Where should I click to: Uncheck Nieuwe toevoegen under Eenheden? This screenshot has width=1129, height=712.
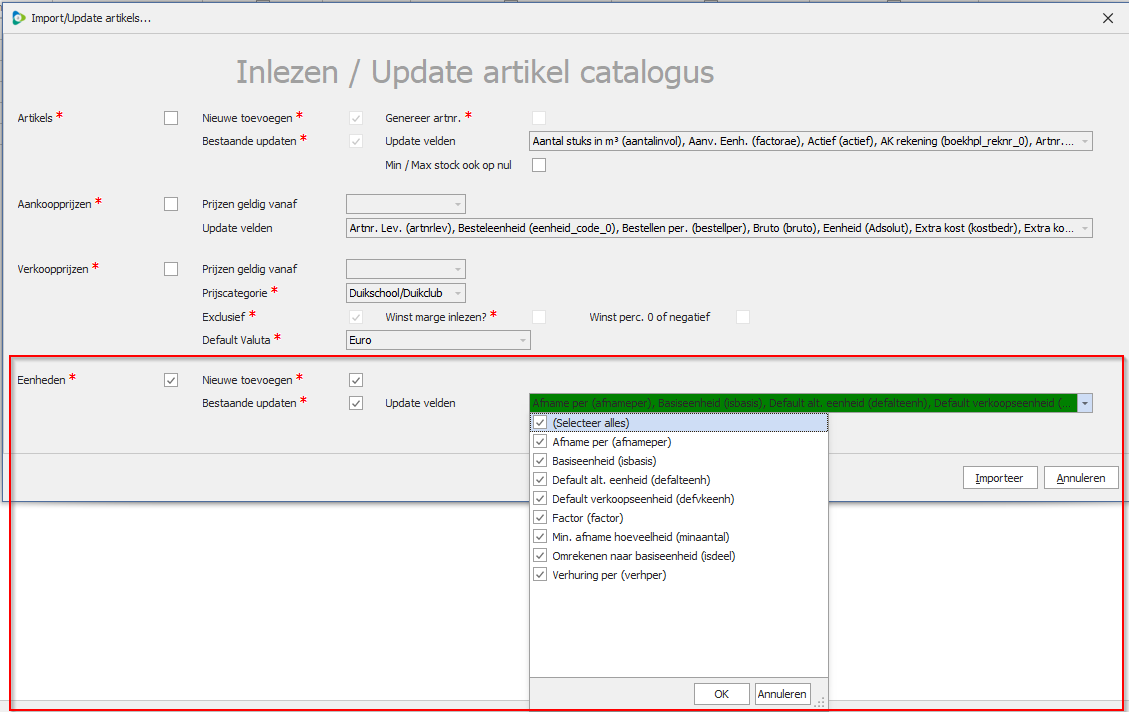pos(356,380)
